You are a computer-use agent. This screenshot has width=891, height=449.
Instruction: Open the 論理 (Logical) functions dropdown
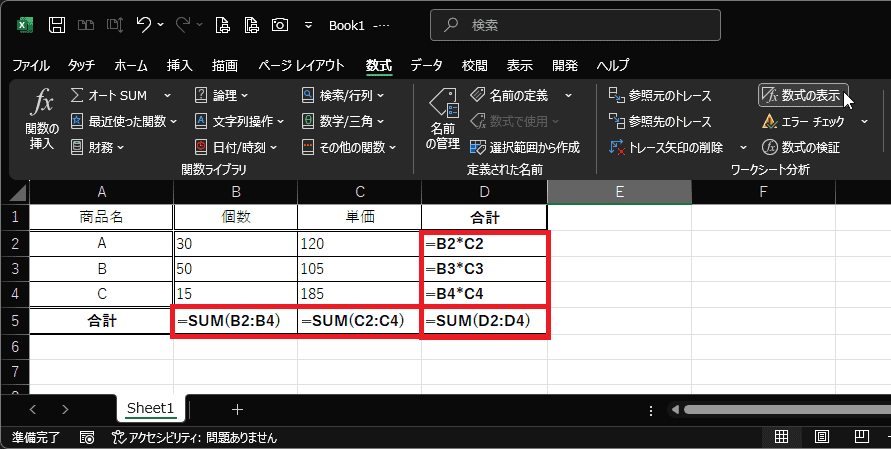[222, 95]
